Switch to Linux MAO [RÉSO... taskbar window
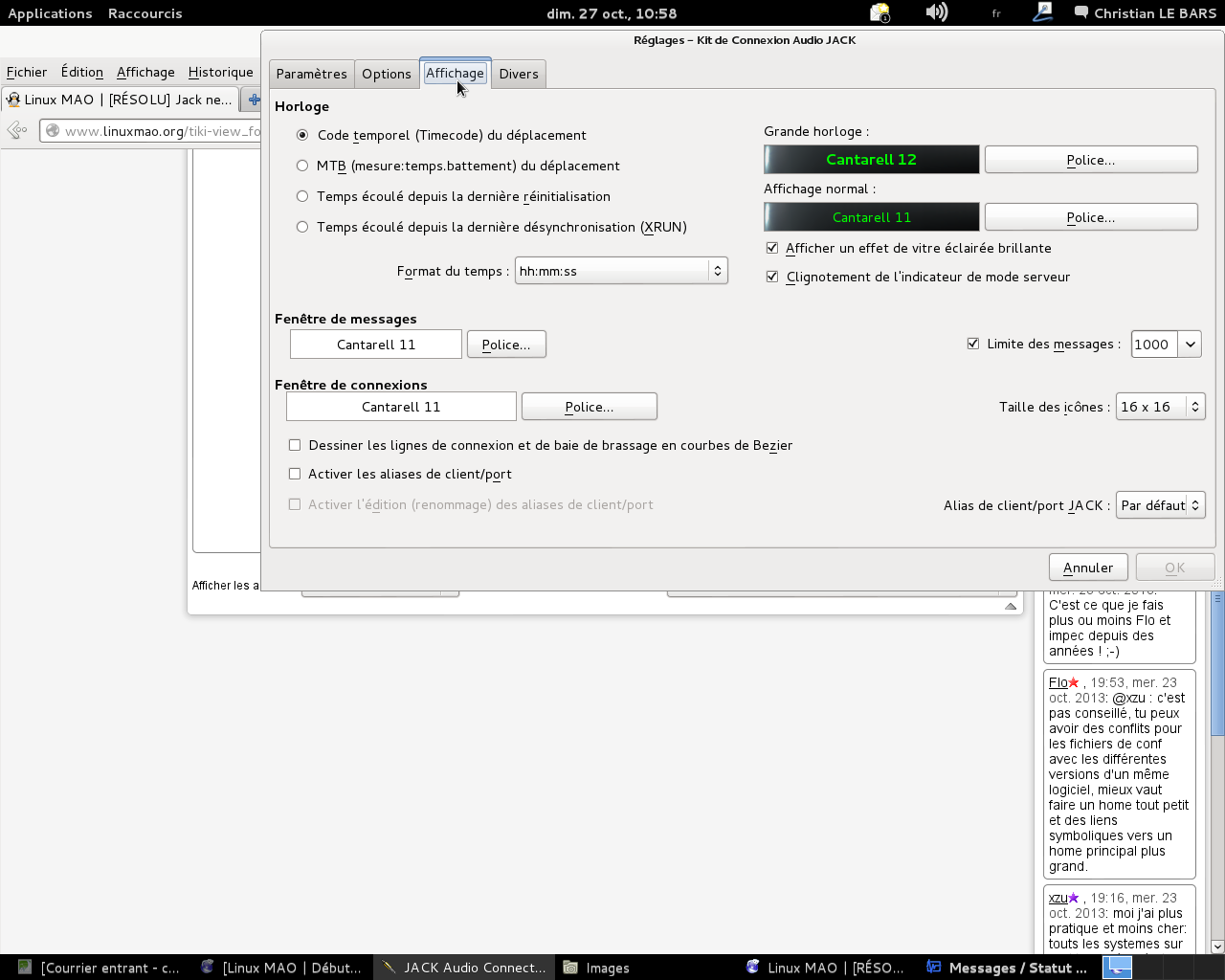The width and height of the screenshot is (1225, 980). 826,968
